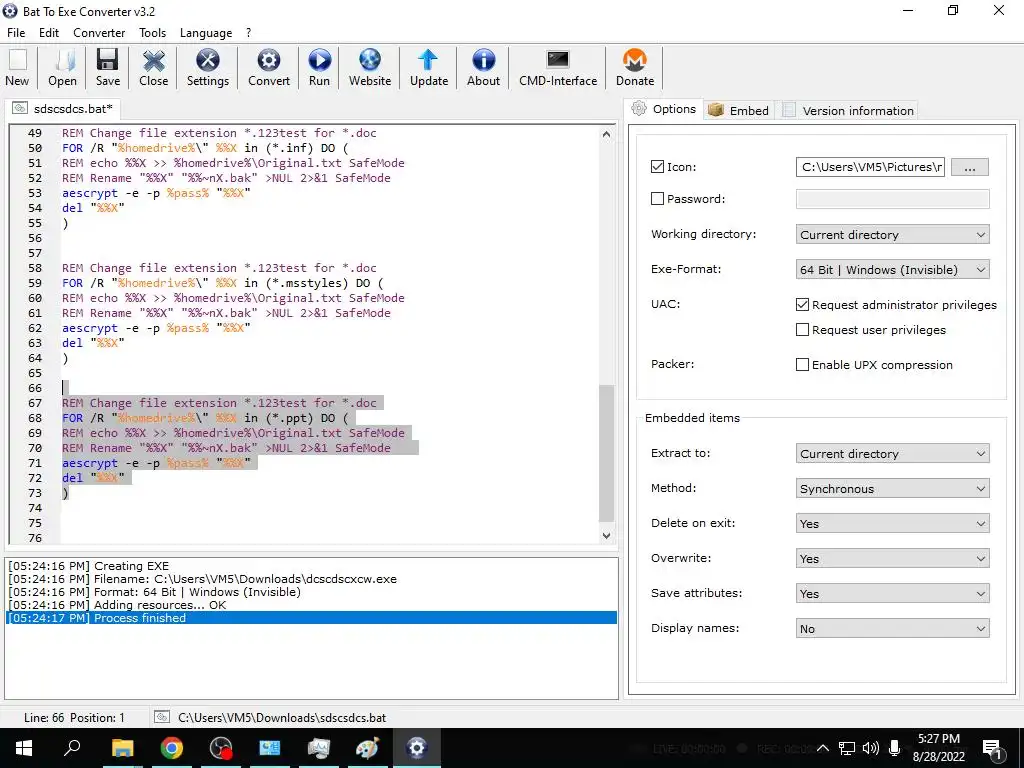Screen dimensions: 1024x768
Task: Switch to Version information tab
Action: [849, 110]
